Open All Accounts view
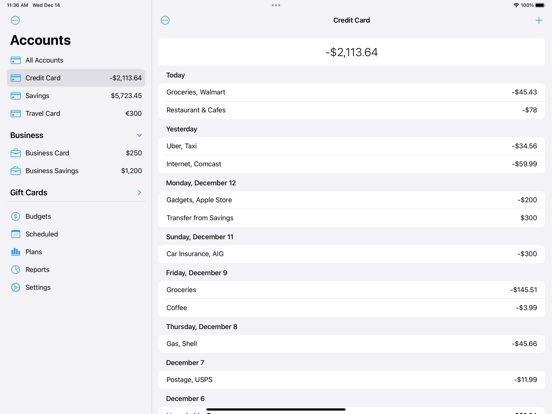The width and height of the screenshot is (552, 414). click(76, 60)
